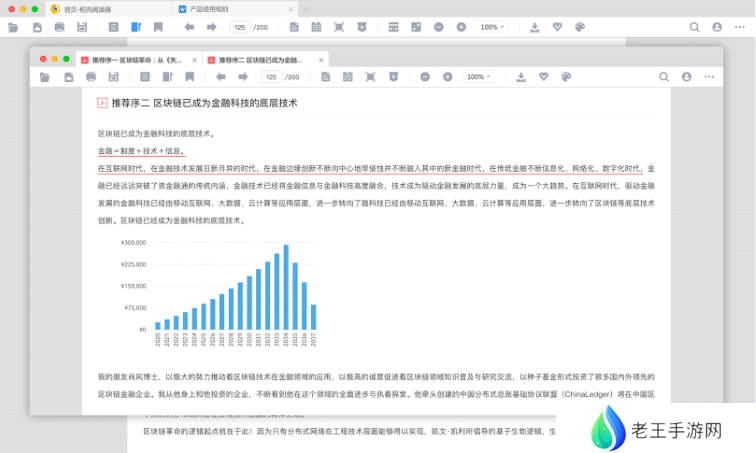
Task: Click page layout icon in back window toolbar
Action: [393, 27]
